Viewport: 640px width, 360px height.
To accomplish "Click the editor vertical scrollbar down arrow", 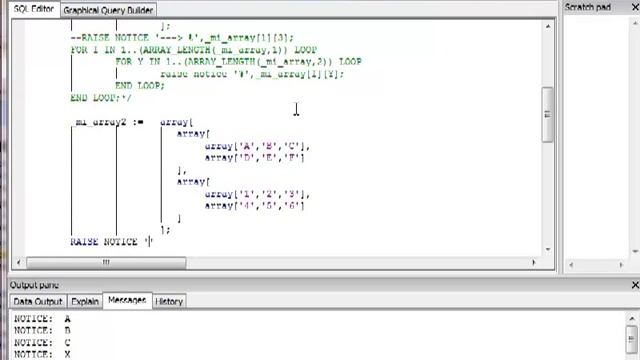I will coord(548,249).
